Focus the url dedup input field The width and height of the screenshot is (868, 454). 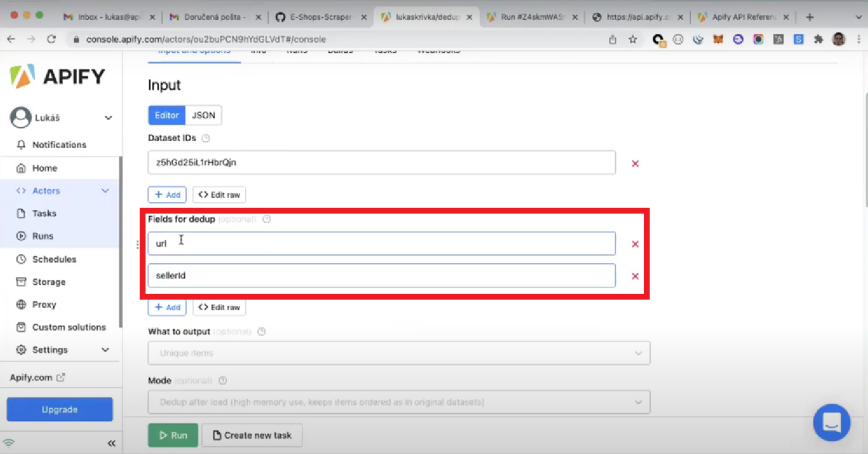point(381,244)
